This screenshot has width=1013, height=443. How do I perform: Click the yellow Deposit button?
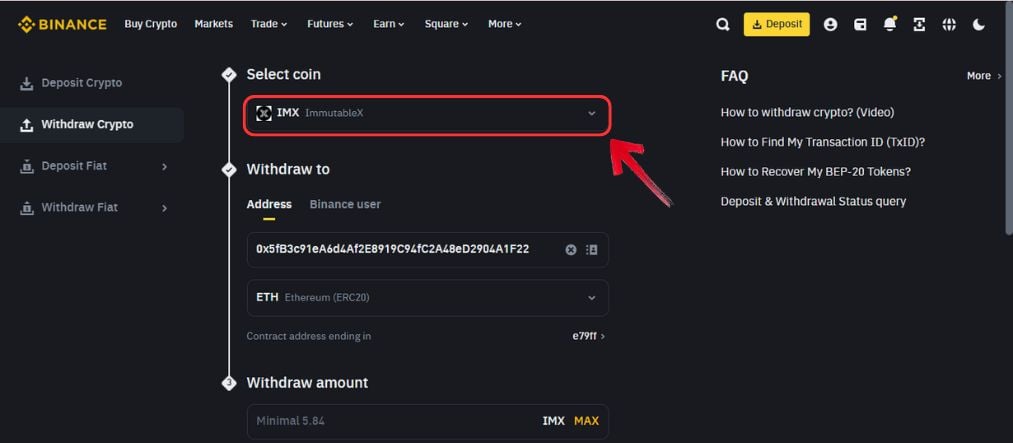[776, 25]
